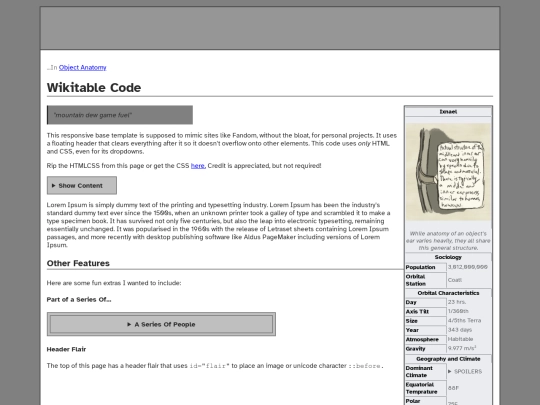The height and width of the screenshot is (405, 540).
Task: Click the Orbital Characteristics section header
Action: (x=448, y=293)
